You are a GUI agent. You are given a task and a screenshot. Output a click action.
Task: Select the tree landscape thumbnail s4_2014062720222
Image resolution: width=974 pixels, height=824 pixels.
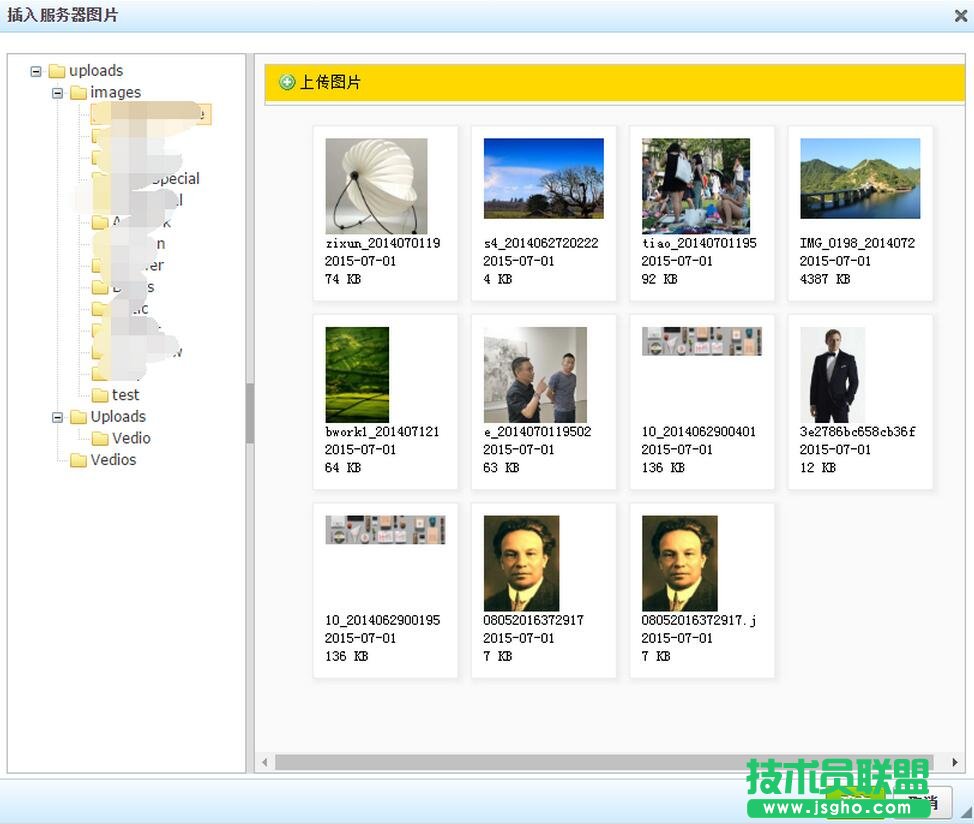coord(544,178)
